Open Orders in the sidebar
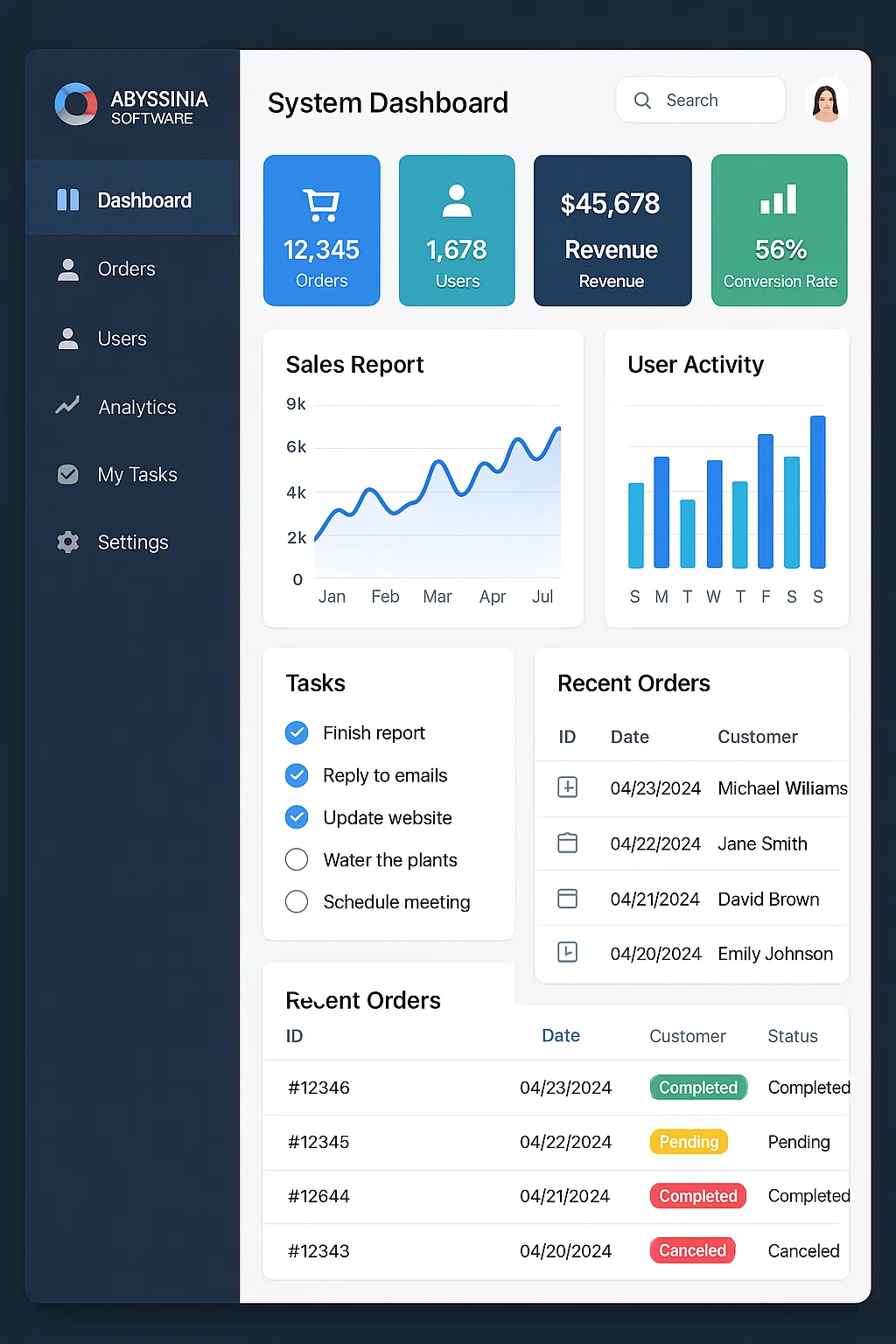Viewport: 896px width, 1344px height. coord(126,269)
